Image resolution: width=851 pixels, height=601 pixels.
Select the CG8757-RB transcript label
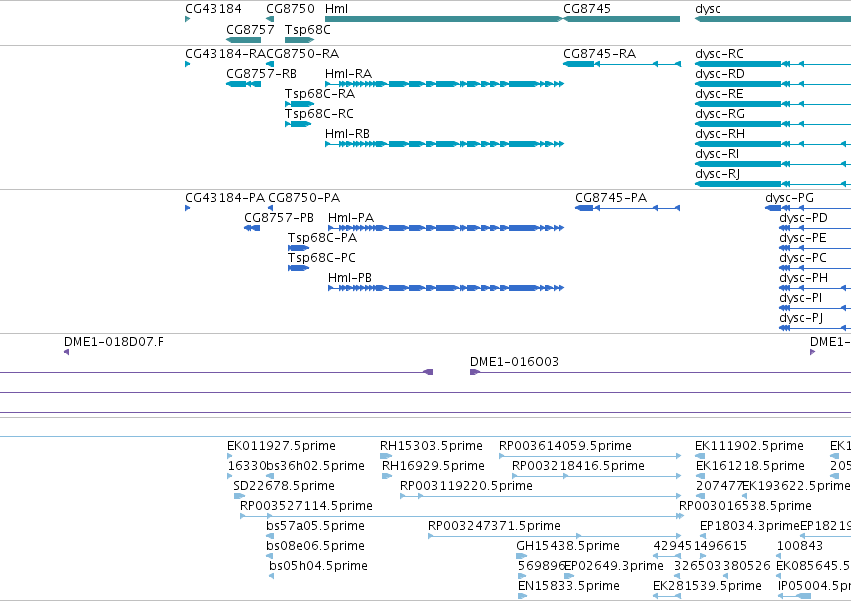point(262,73)
